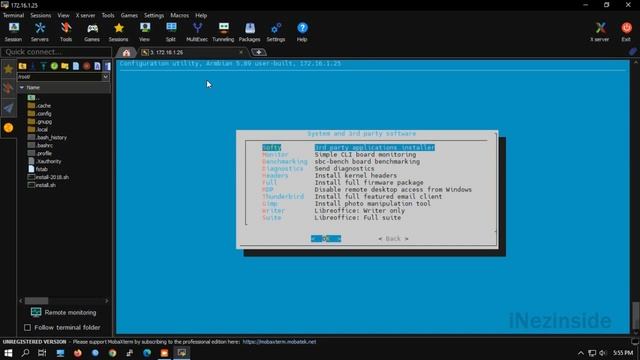Select the Headers menu entry
This screenshot has width=640, height=360.
275,176
